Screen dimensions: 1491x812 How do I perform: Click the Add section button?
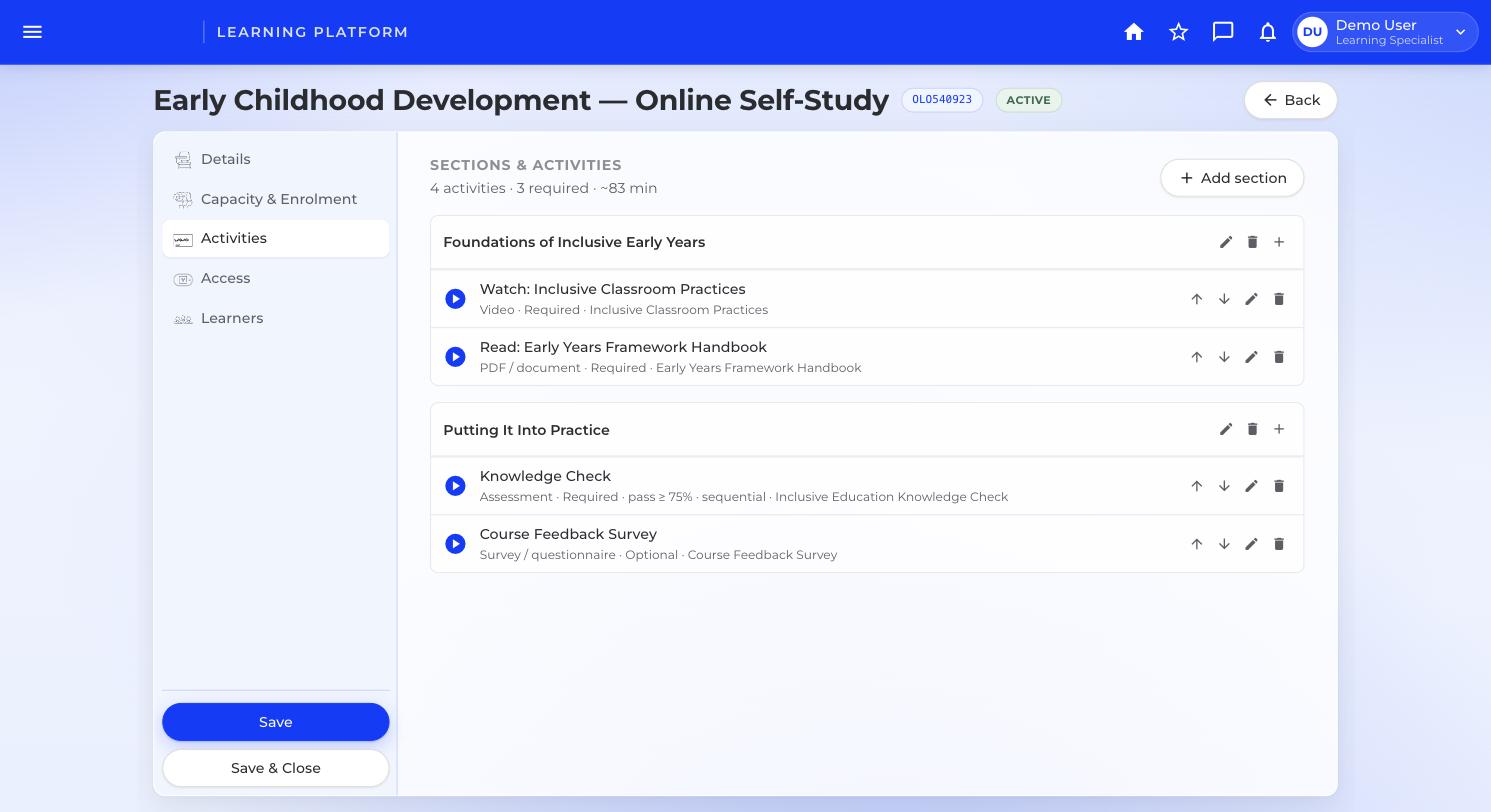tap(1232, 178)
